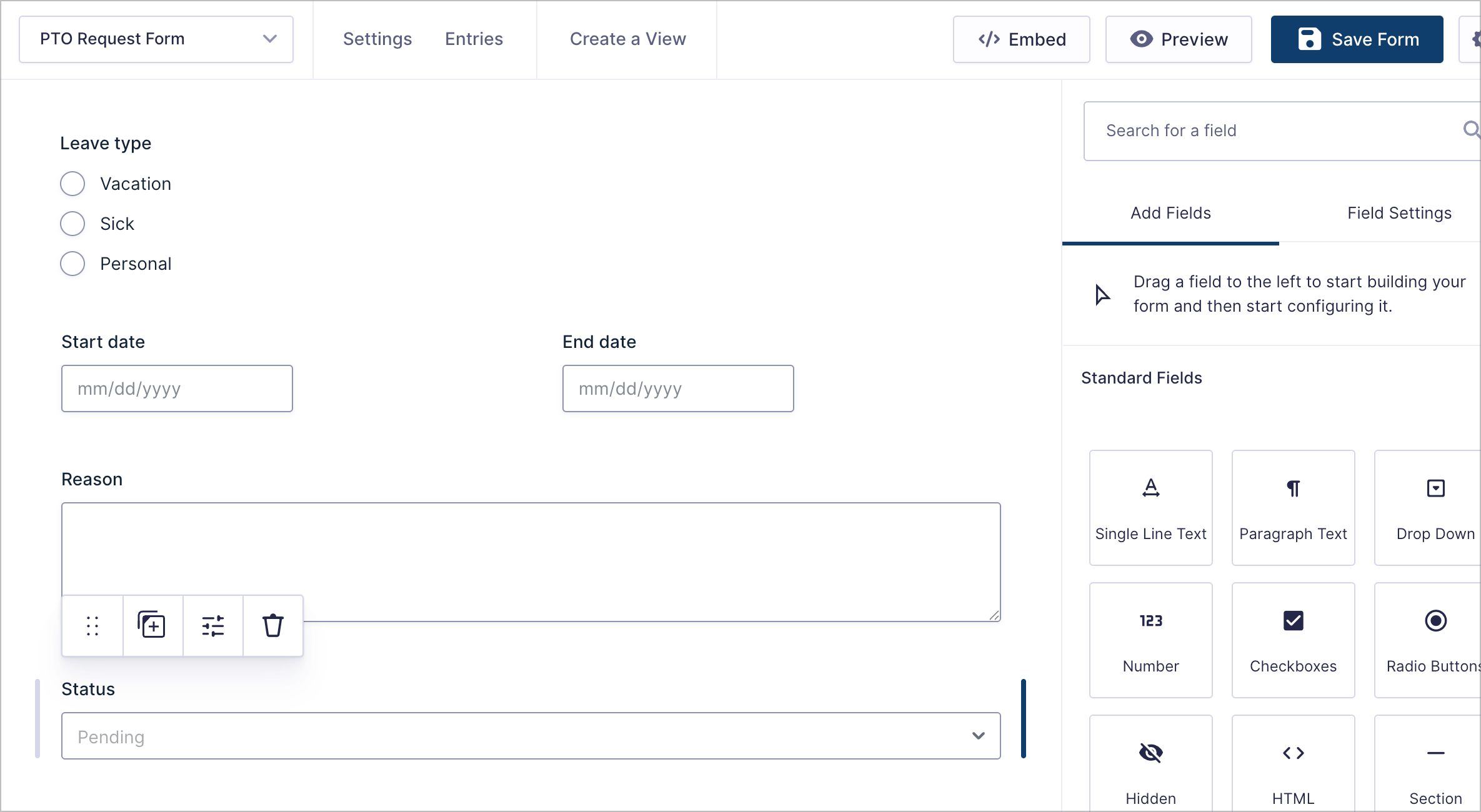The width and height of the screenshot is (1481, 812).
Task: Open field options for Reason field
Action: point(212,625)
